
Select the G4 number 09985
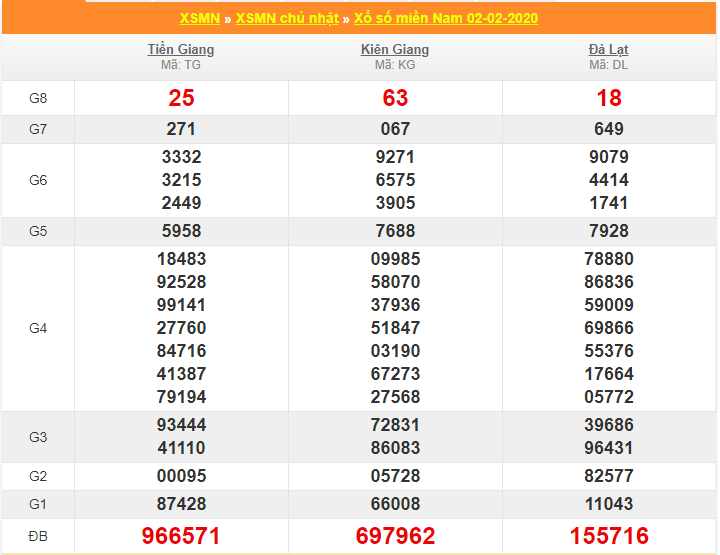pos(395,259)
